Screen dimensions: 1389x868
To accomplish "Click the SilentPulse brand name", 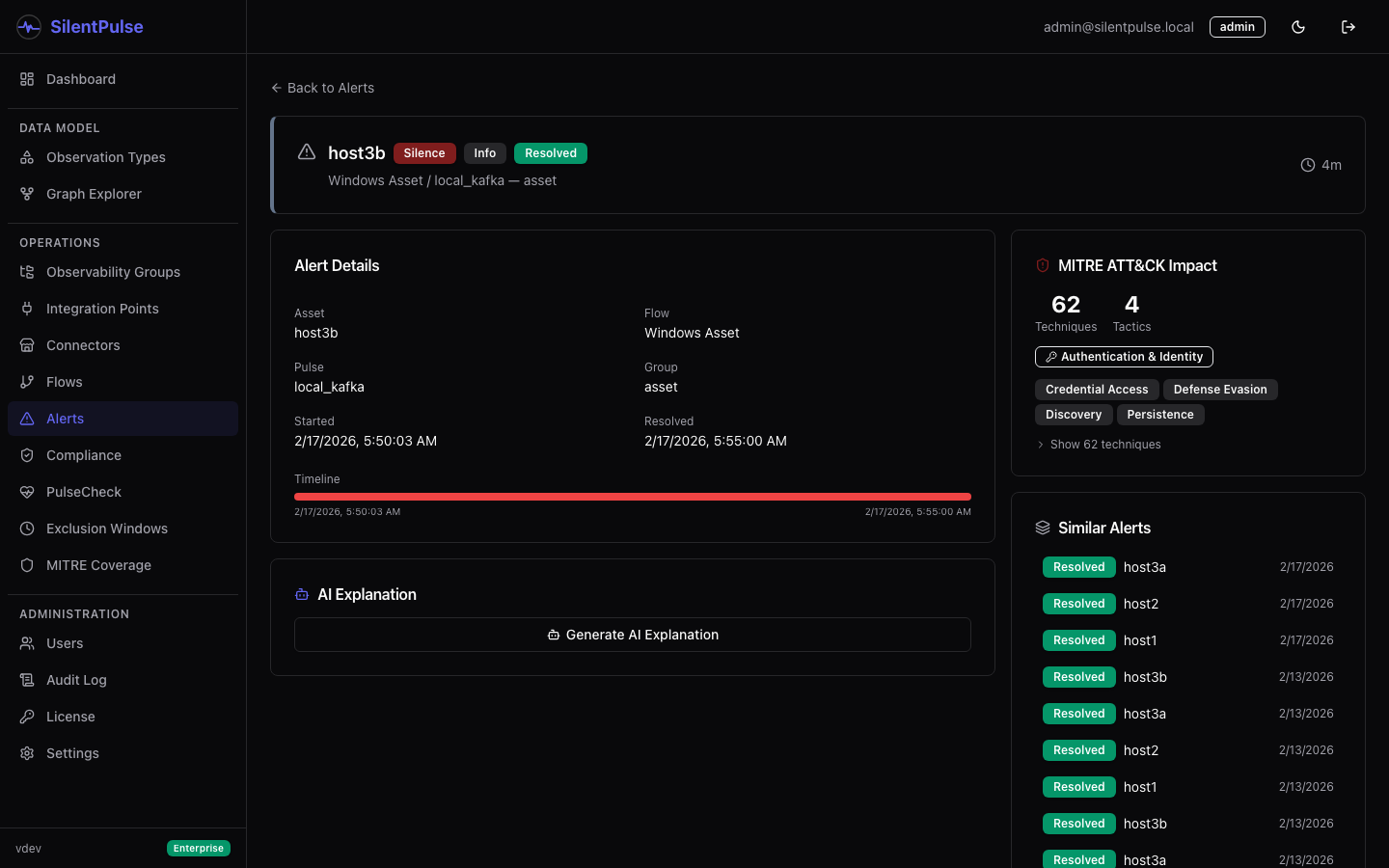I will click(x=96, y=27).
